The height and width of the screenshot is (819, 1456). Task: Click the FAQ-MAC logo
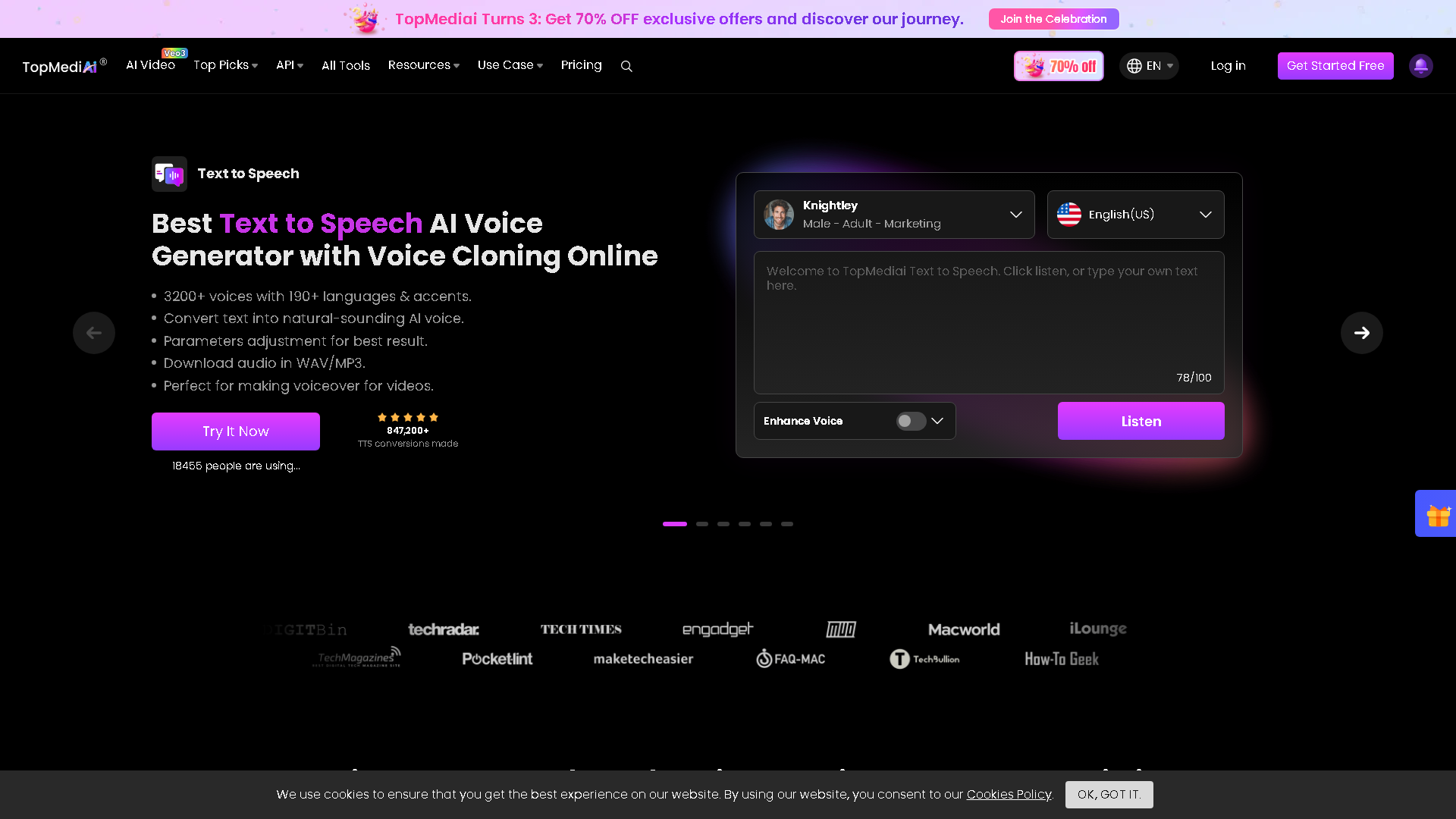pyautogui.click(x=790, y=659)
